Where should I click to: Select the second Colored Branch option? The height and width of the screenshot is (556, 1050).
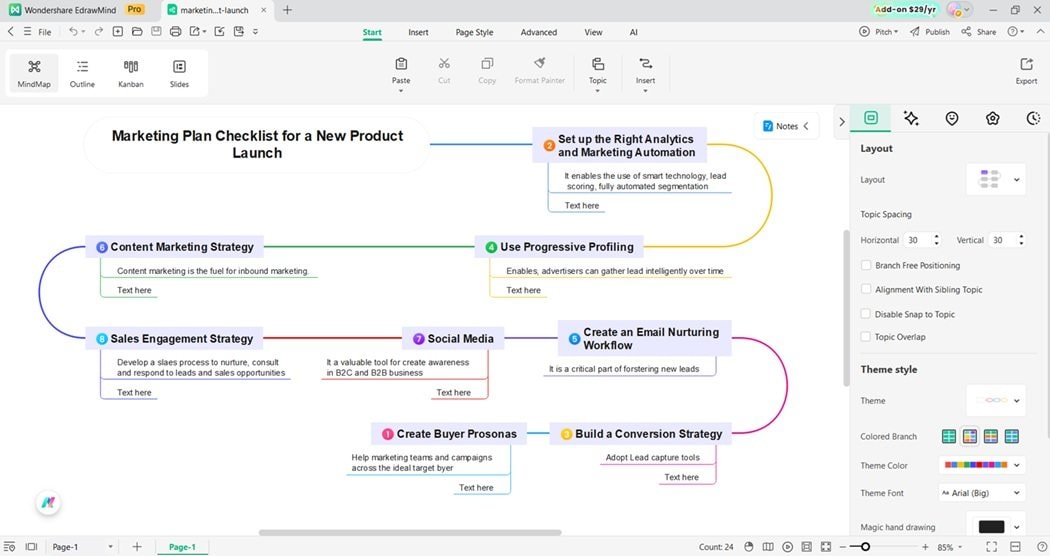point(970,436)
